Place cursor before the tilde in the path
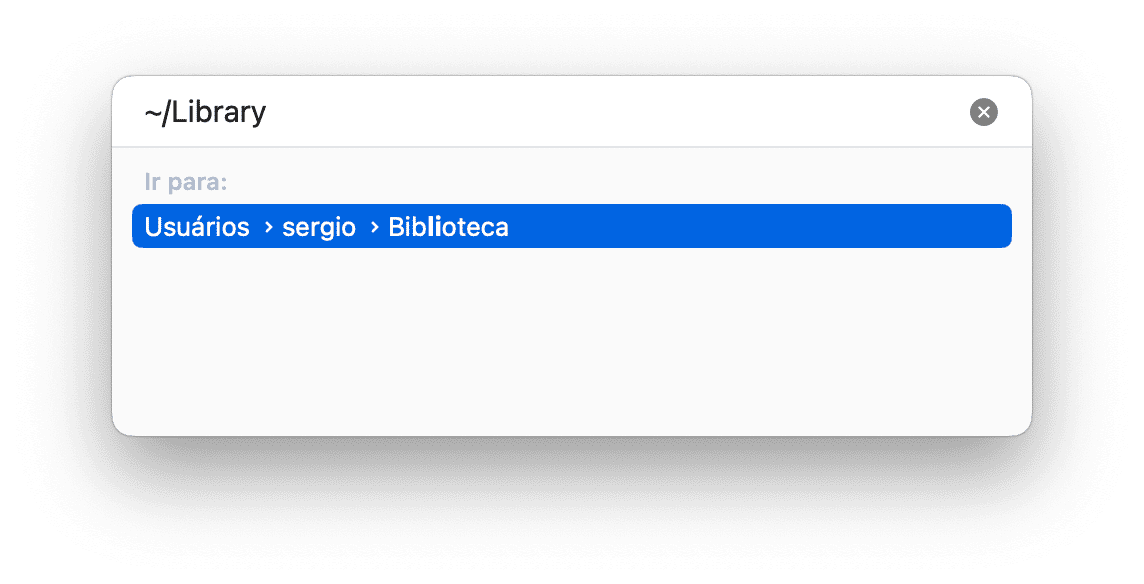 coord(144,112)
